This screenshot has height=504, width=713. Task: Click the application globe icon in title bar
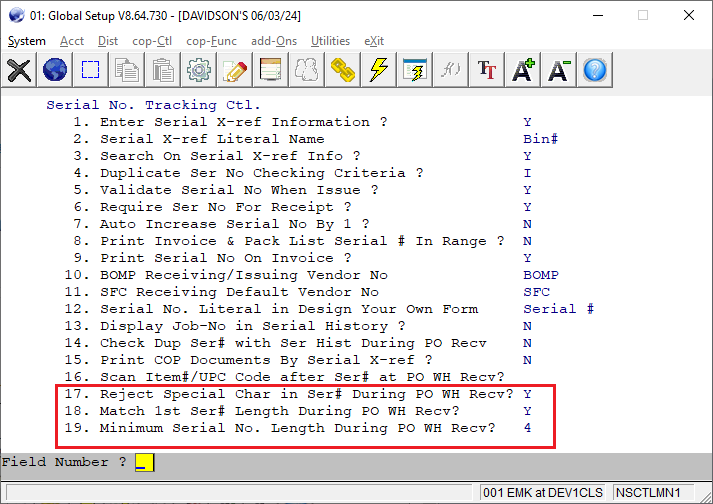(16, 15)
